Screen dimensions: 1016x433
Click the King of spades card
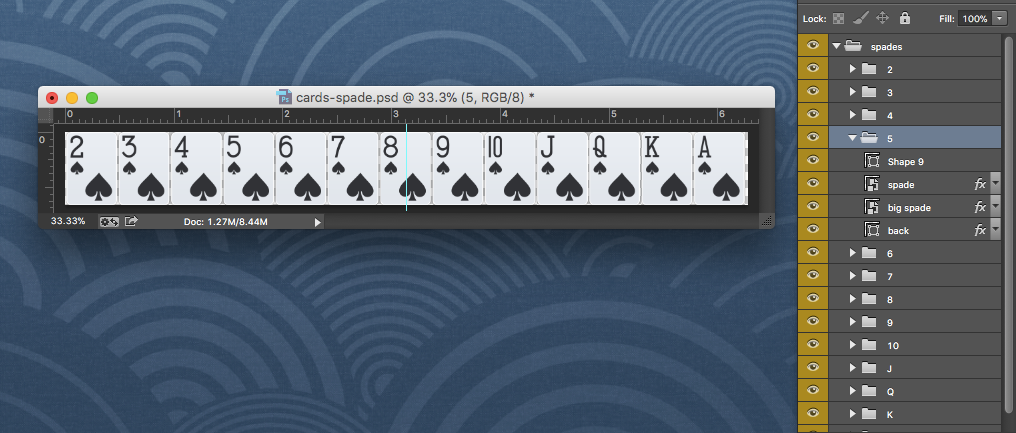coord(665,169)
